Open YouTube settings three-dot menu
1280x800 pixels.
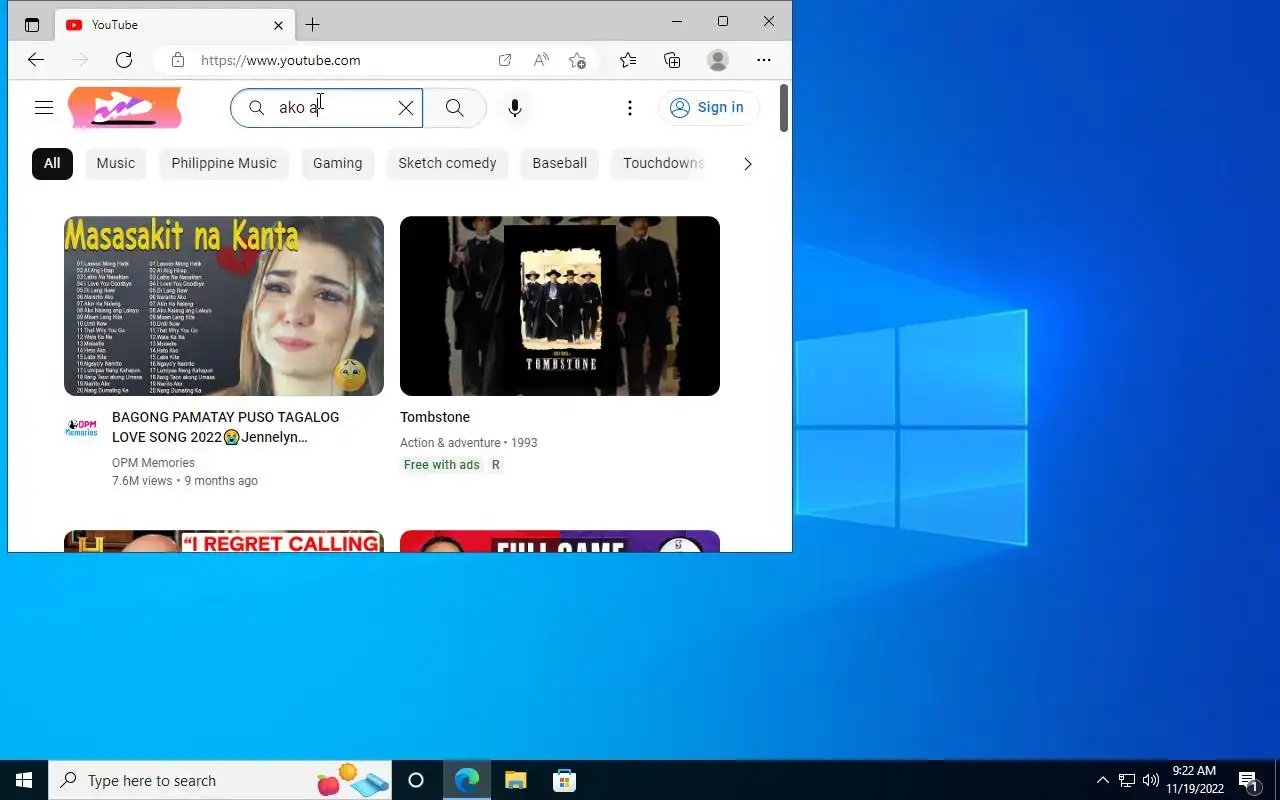tap(630, 108)
